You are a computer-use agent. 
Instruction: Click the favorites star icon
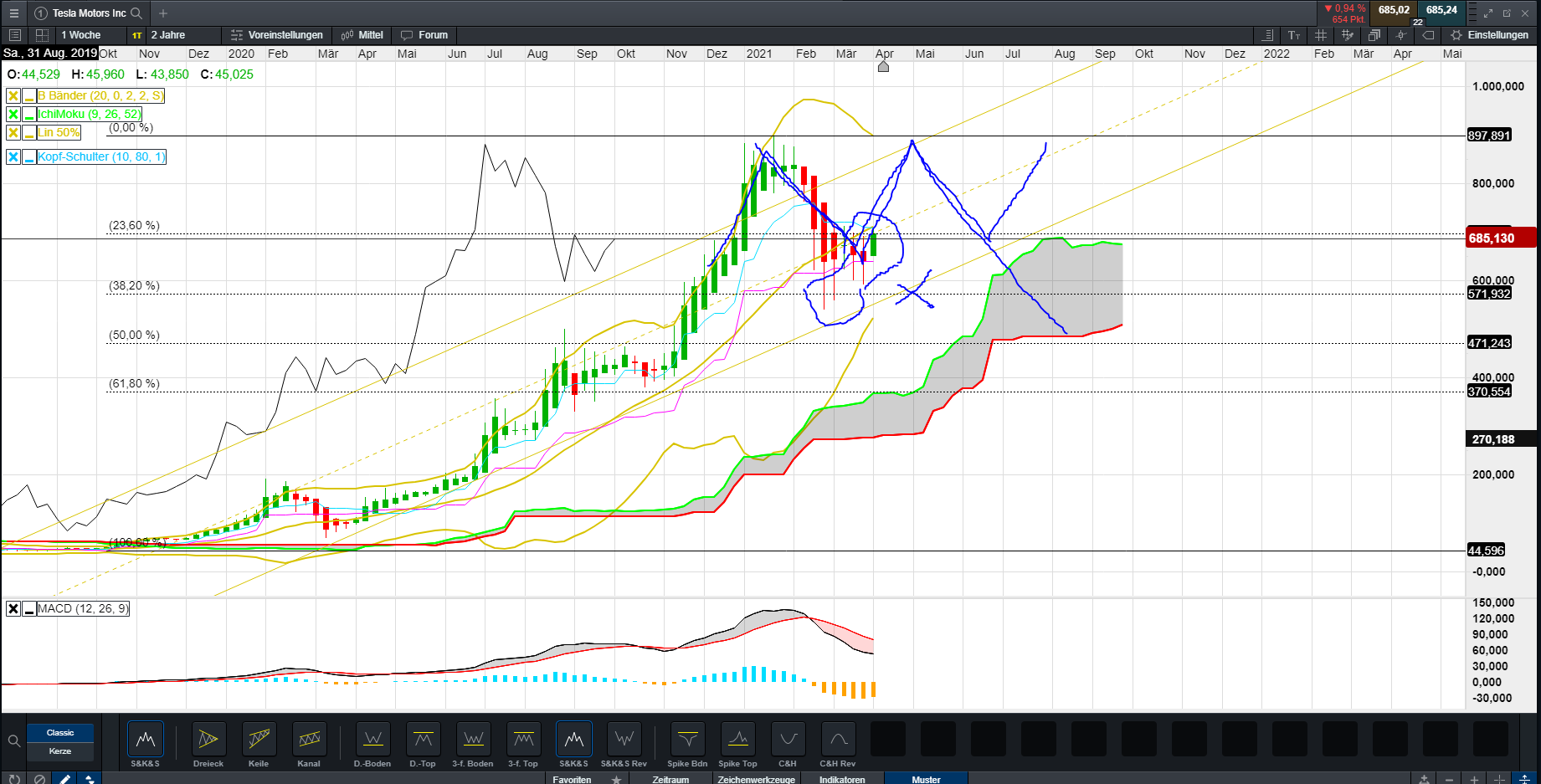(x=616, y=779)
